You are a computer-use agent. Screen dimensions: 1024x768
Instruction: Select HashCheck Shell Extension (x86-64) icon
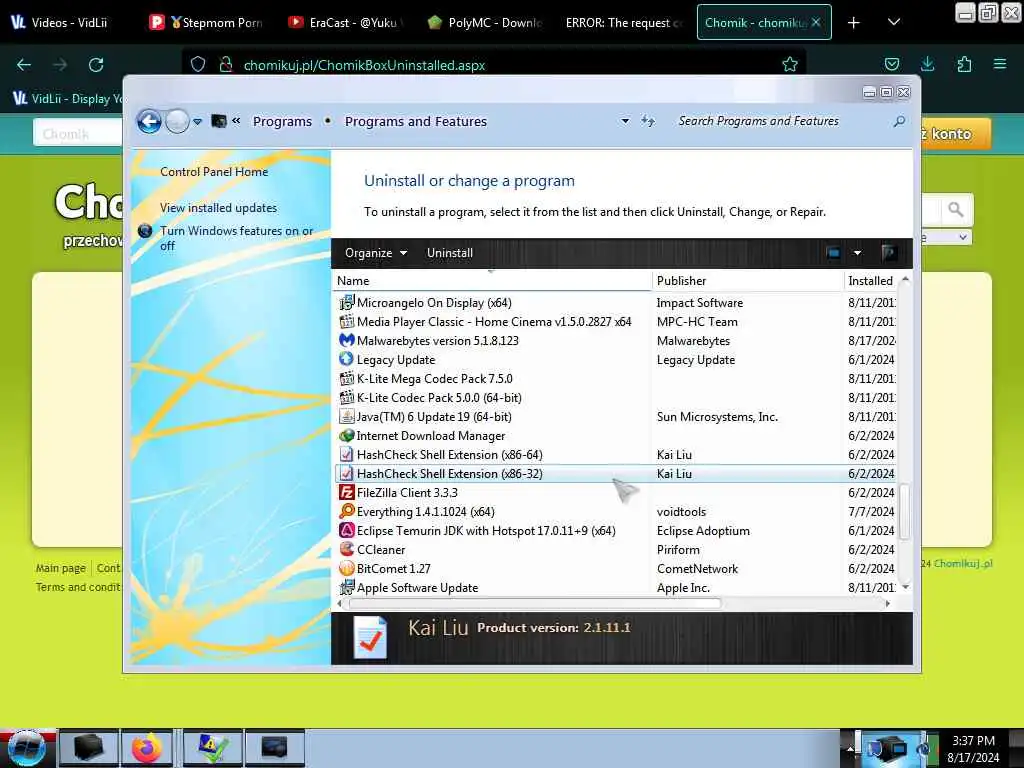pos(347,454)
